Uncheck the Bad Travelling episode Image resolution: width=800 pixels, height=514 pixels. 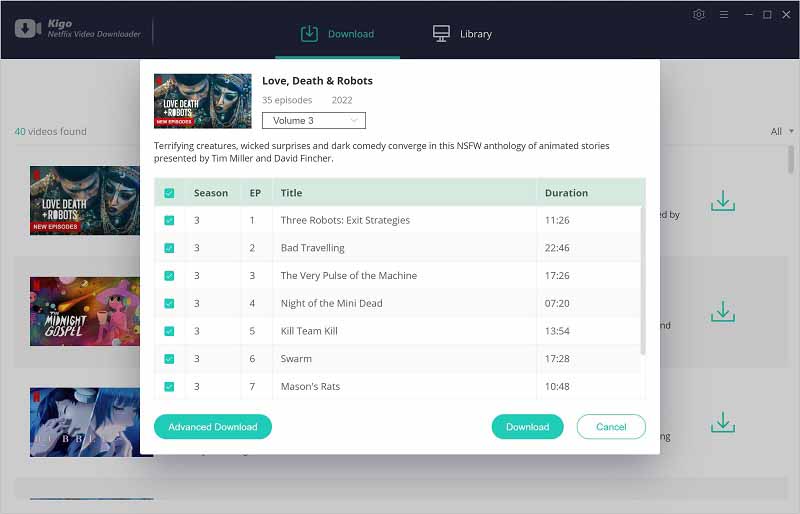coord(169,248)
